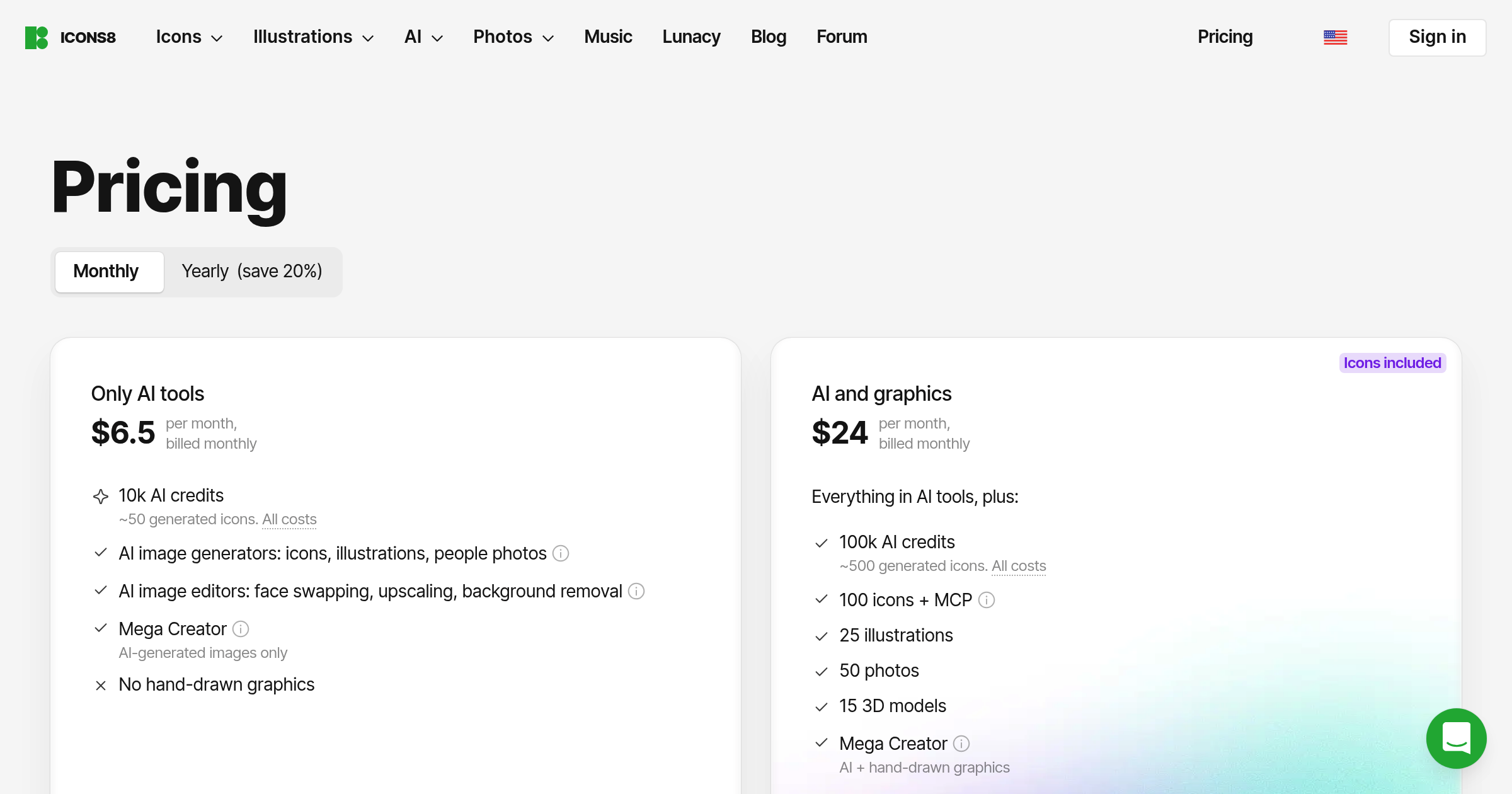Open All costs link under 10k AI credits
The width and height of the screenshot is (1512, 794).
pos(289,519)
